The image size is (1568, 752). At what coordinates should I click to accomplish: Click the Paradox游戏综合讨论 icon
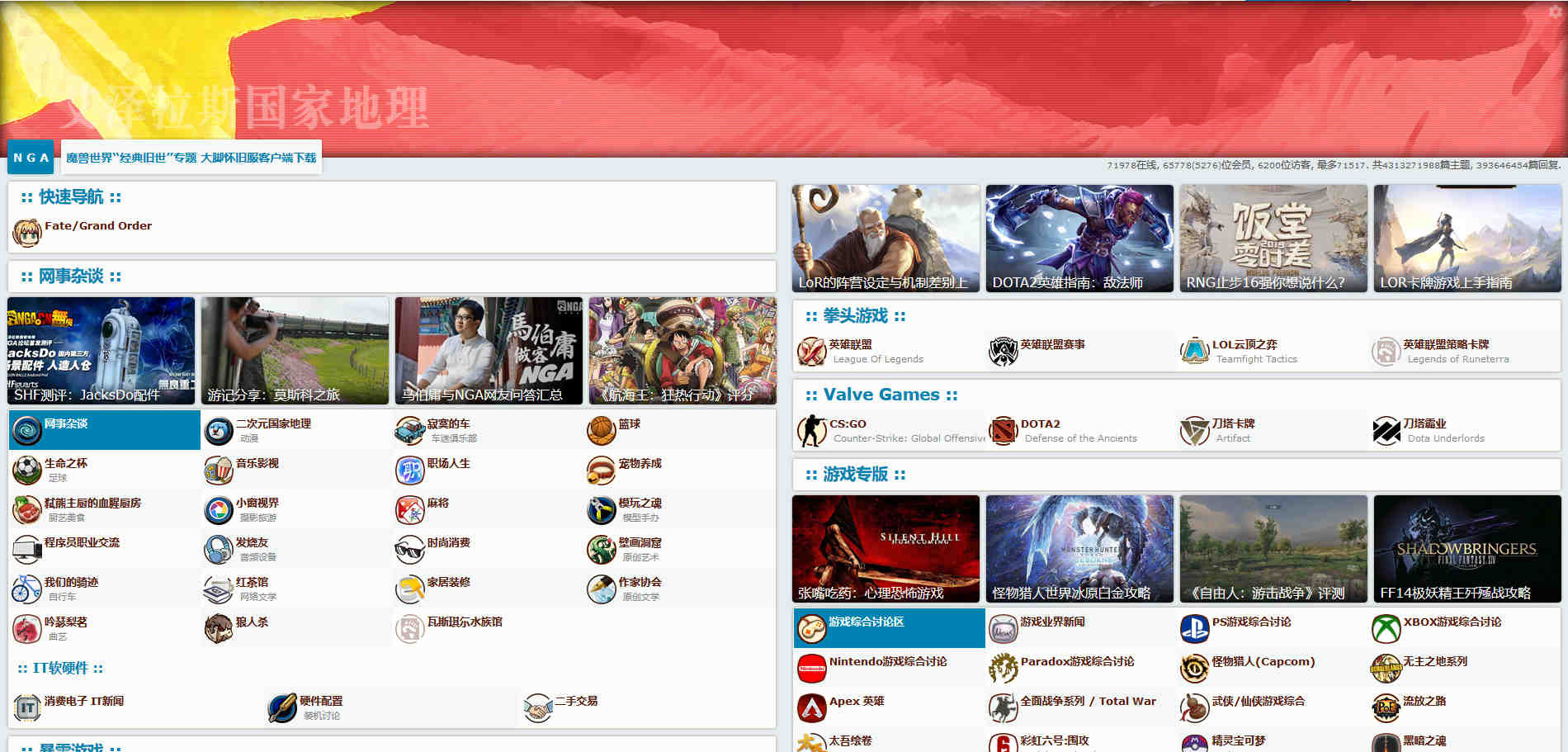pyautogui.click(x=1004, y=669)
